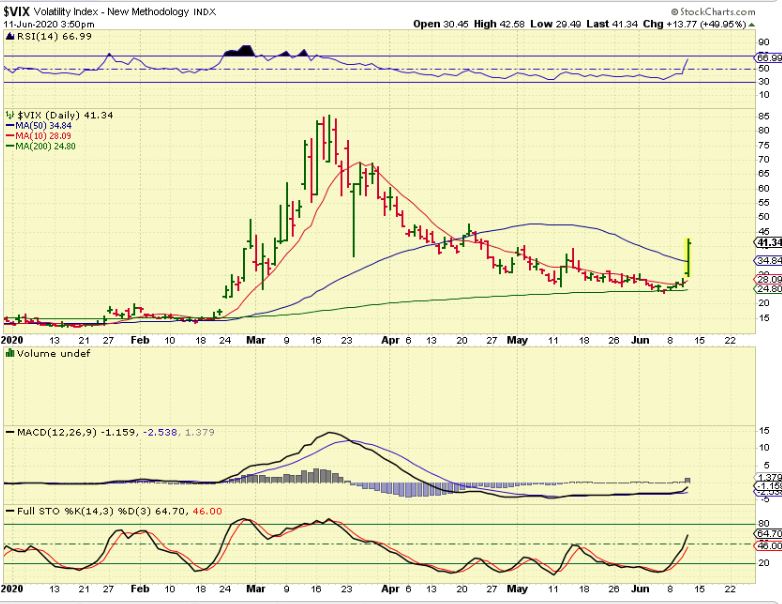Screen dimensions: 782x604
Task: Click the $VIX ticker symbol in title
Action: [16, 12]
